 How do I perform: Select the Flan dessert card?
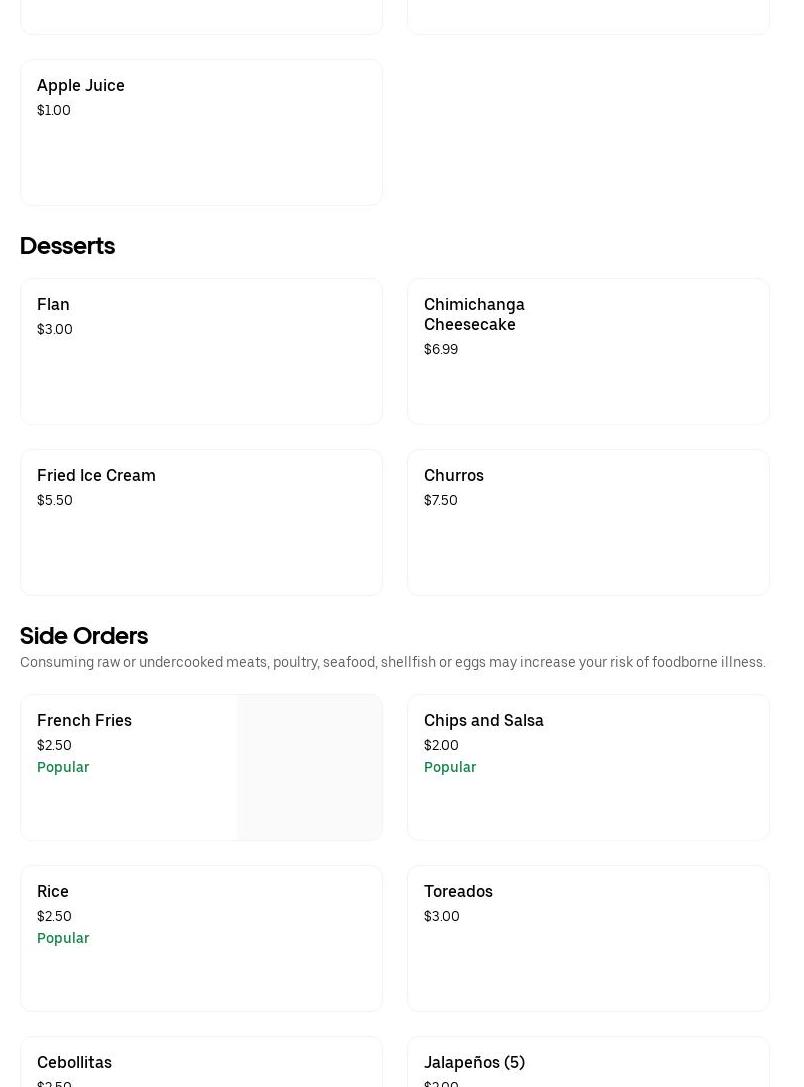coord(201,351)
